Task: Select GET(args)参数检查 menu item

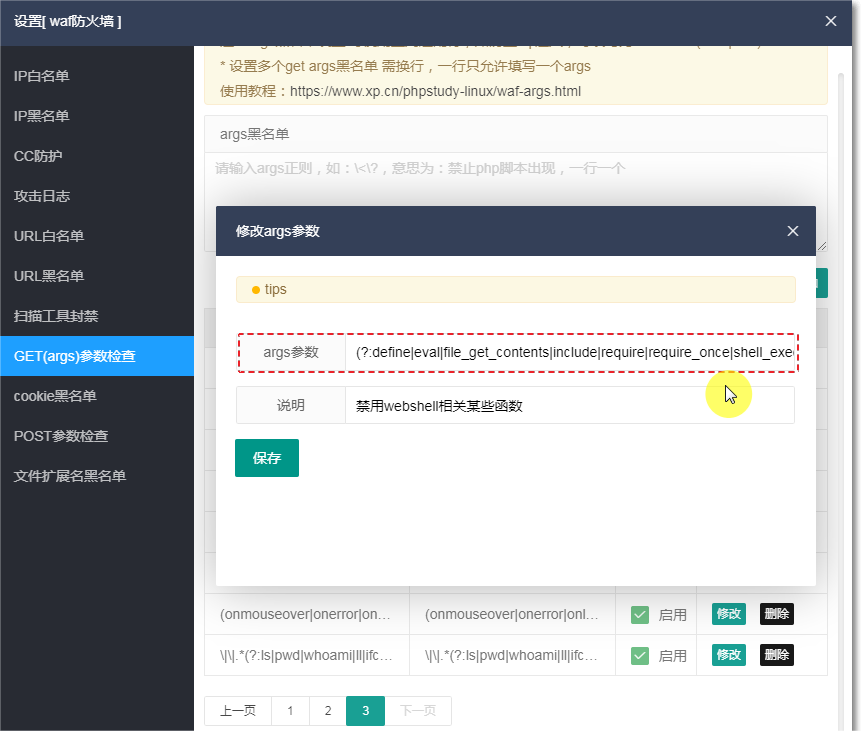Action: (x=97, y=356)
